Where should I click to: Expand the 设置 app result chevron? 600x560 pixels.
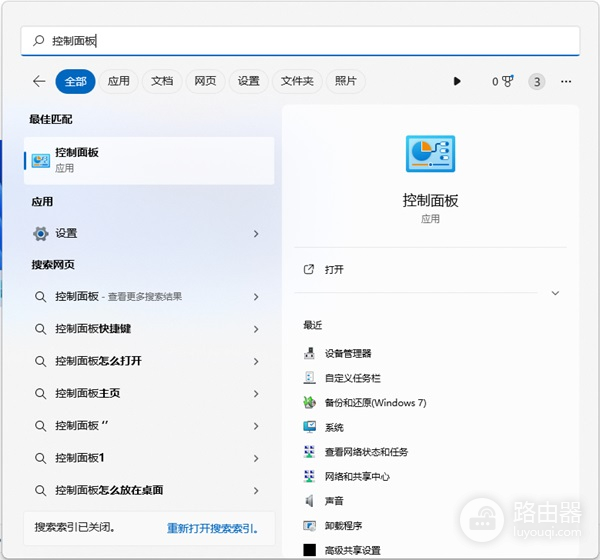[x=256, y=234]
